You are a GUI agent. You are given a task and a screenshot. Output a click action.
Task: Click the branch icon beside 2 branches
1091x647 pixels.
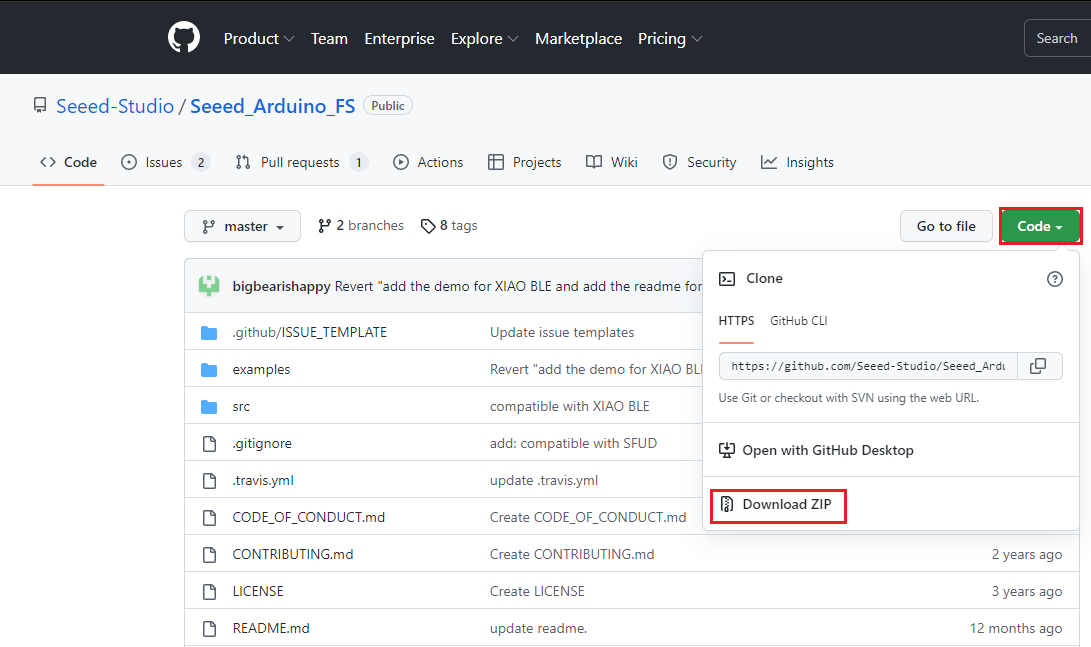pyautogui.click(x=324, y=226)
